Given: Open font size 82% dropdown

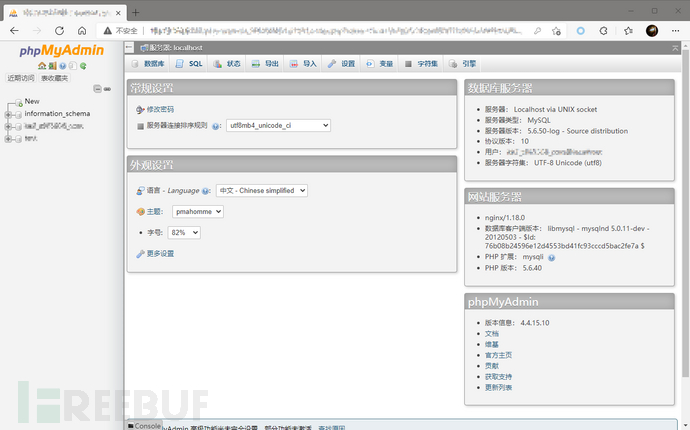Looking at the screenshot, I should click(x=184, y=232).
